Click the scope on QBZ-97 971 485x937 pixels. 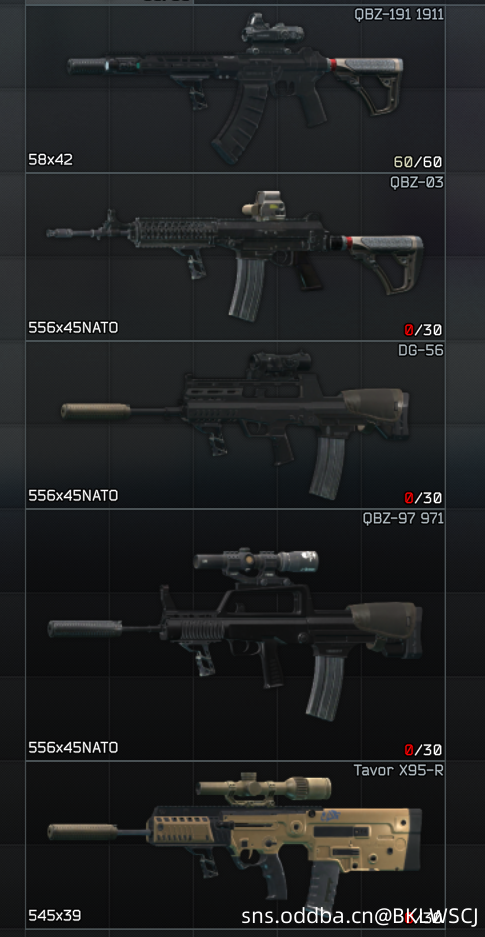click(256, 562)
